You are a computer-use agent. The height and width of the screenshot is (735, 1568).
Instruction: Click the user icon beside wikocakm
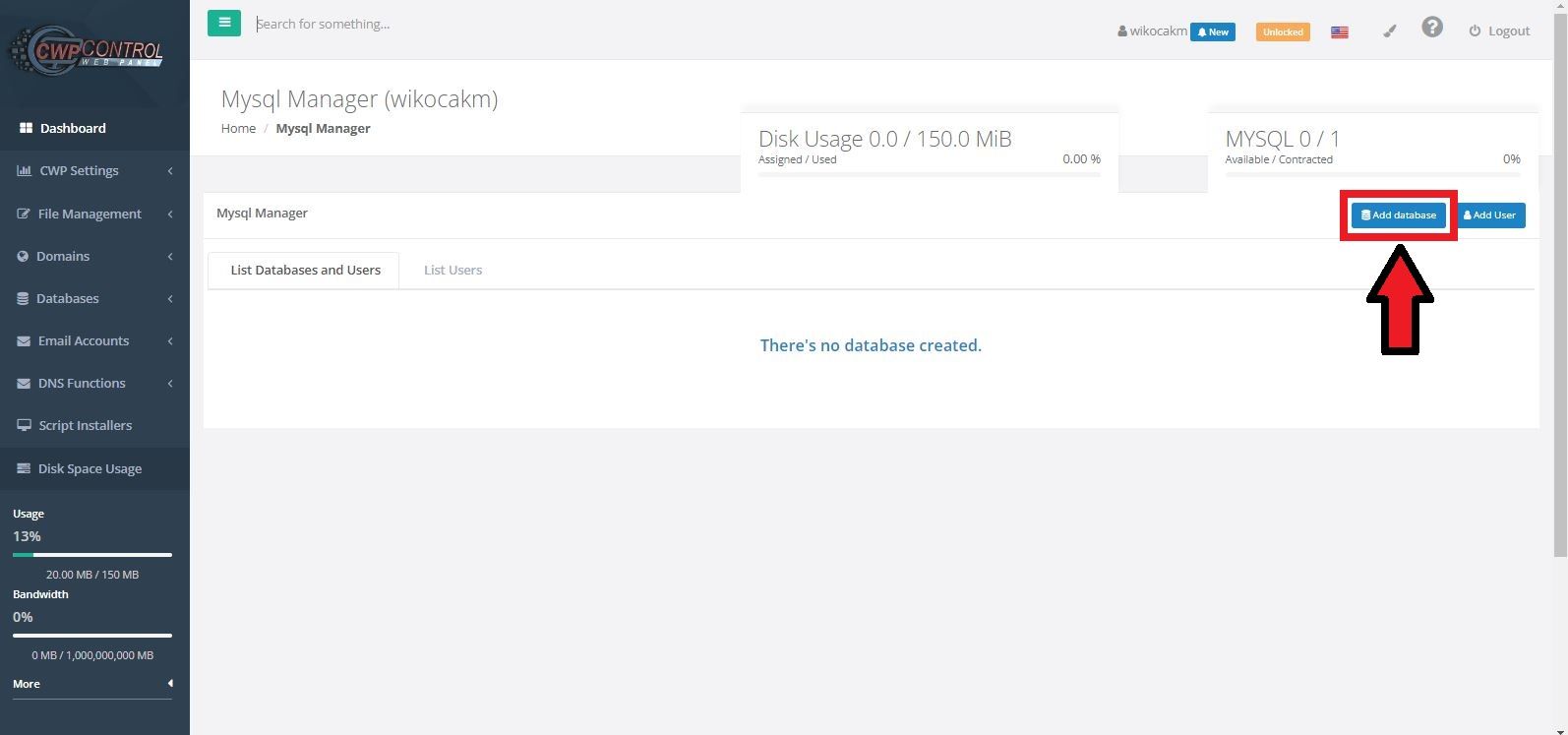[x=1122, y=31]
